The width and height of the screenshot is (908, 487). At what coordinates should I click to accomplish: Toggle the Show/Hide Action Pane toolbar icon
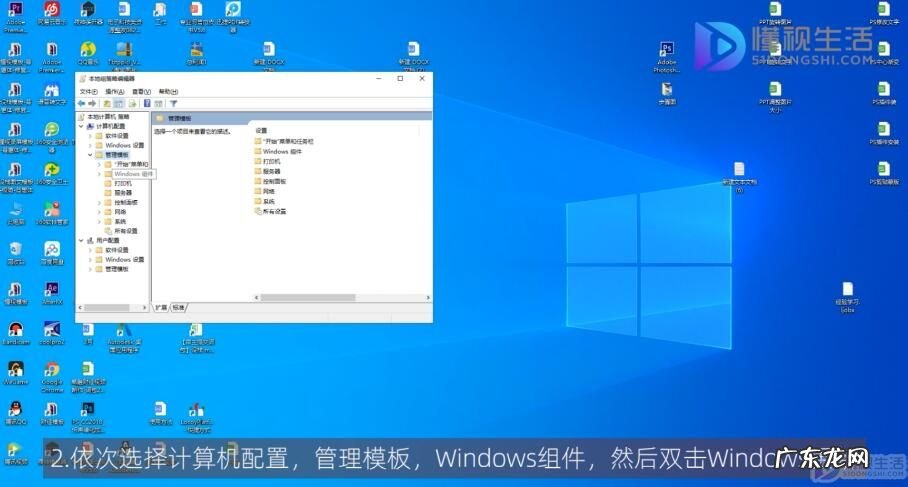point(158,104)
